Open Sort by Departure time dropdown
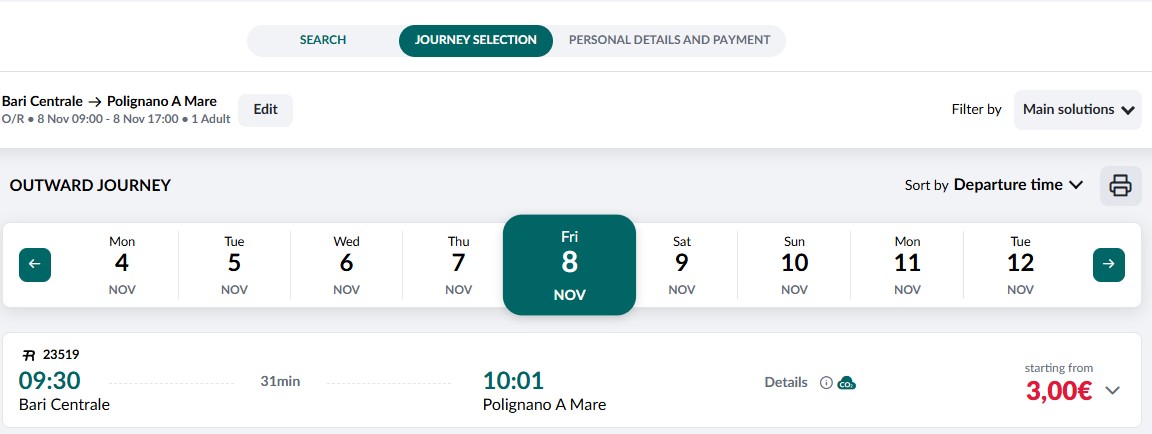Screen dimensions: 1152x434 click(1018, 185)
